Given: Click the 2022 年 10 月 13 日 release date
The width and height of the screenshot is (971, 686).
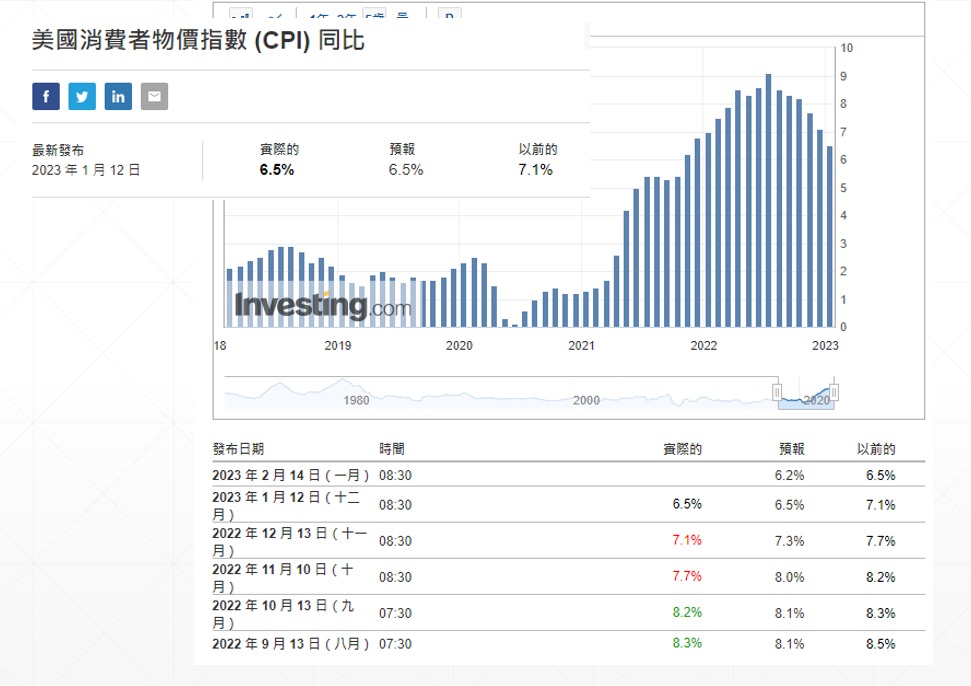Looking at the screenshot, I should tap(283, 614).
